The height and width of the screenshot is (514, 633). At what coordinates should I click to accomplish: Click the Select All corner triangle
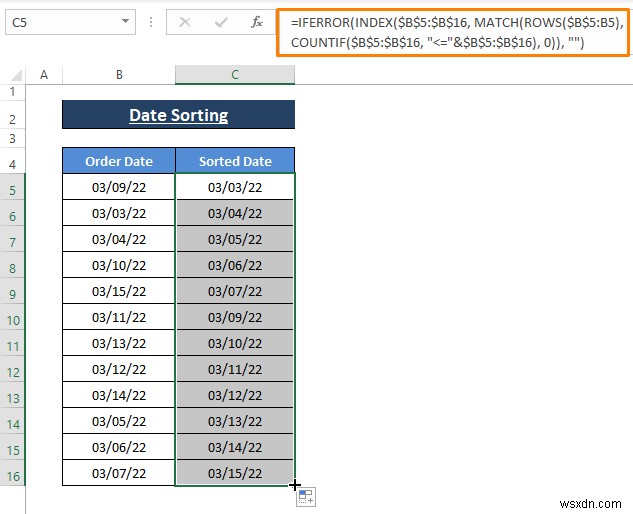coord(16,75)
